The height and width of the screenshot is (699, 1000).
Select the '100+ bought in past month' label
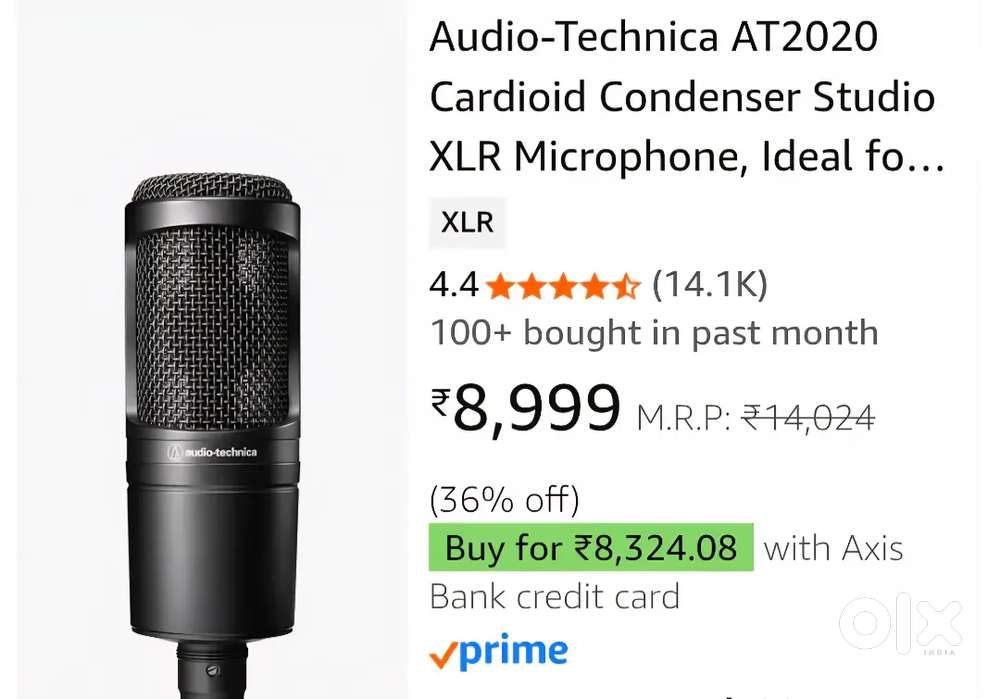point(653,333)
